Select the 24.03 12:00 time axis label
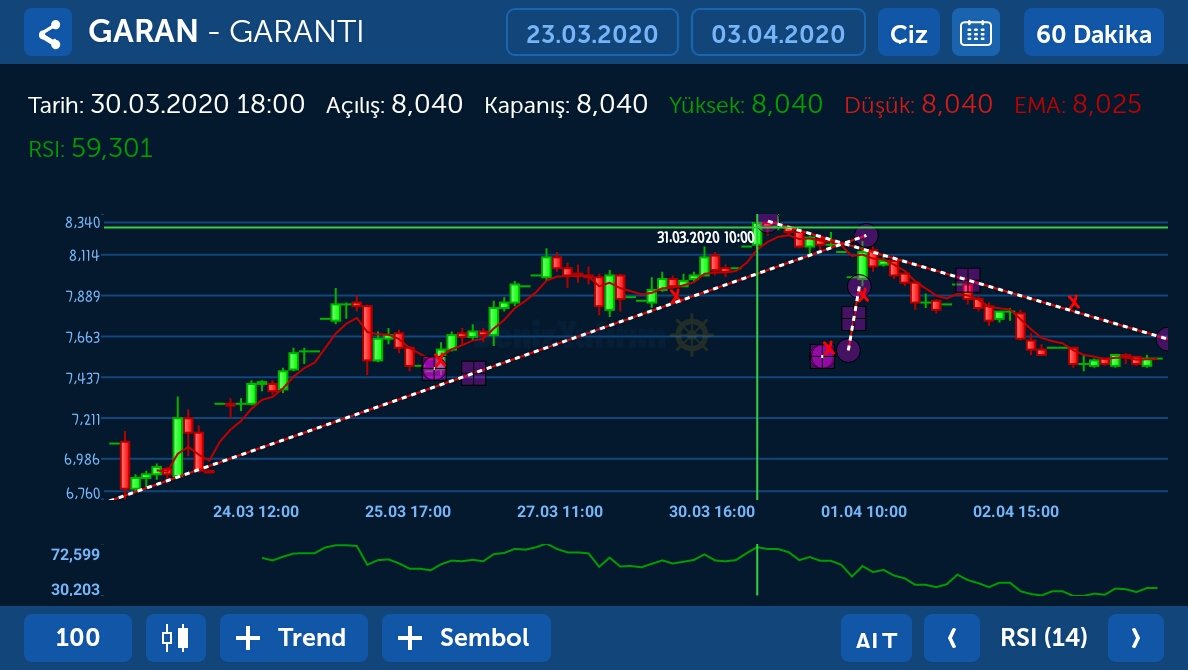The height and width of the screenshot is (670, 1188). click(255, 512)
